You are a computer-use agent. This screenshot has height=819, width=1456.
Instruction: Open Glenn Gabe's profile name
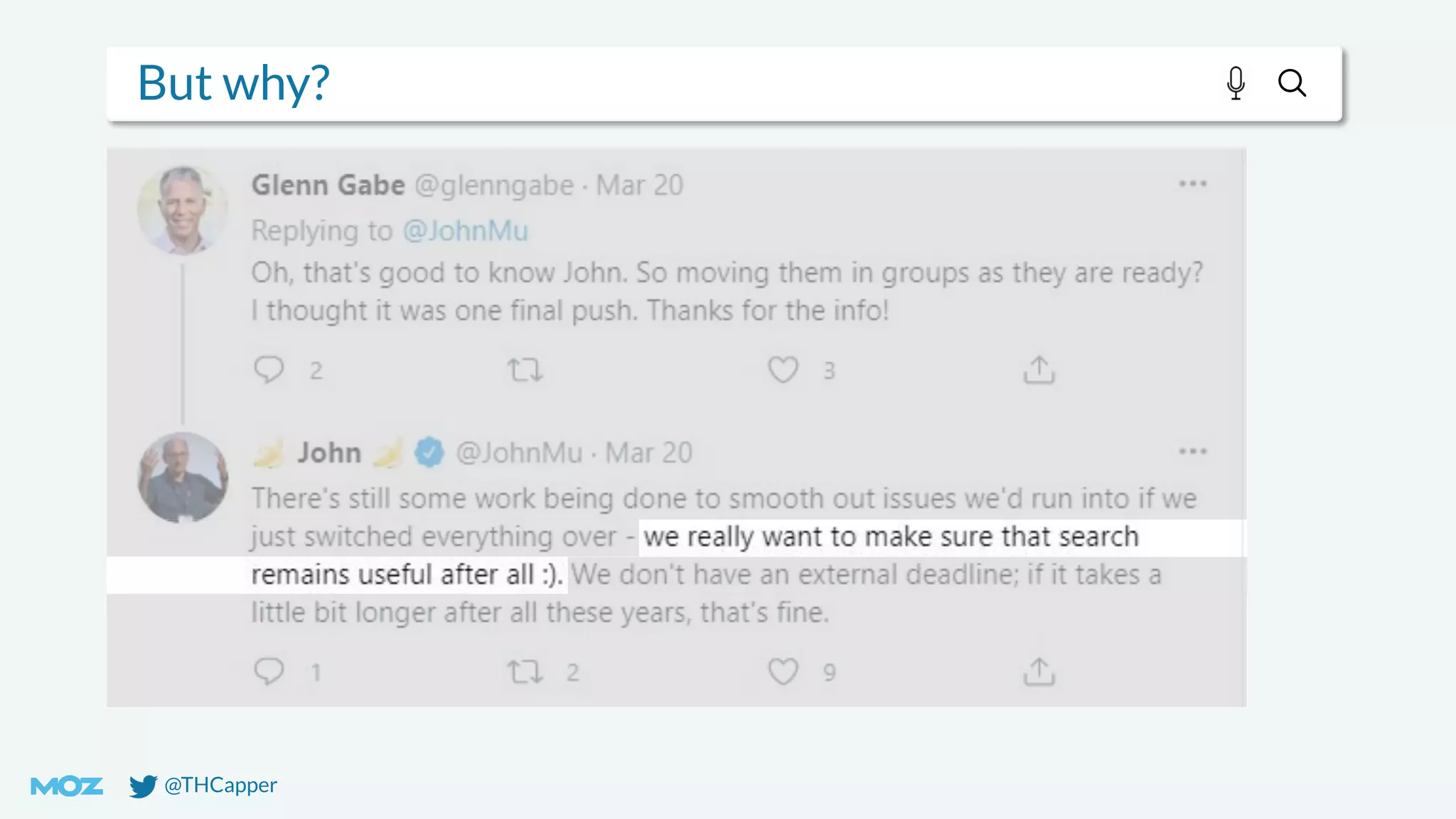point(328,186)
